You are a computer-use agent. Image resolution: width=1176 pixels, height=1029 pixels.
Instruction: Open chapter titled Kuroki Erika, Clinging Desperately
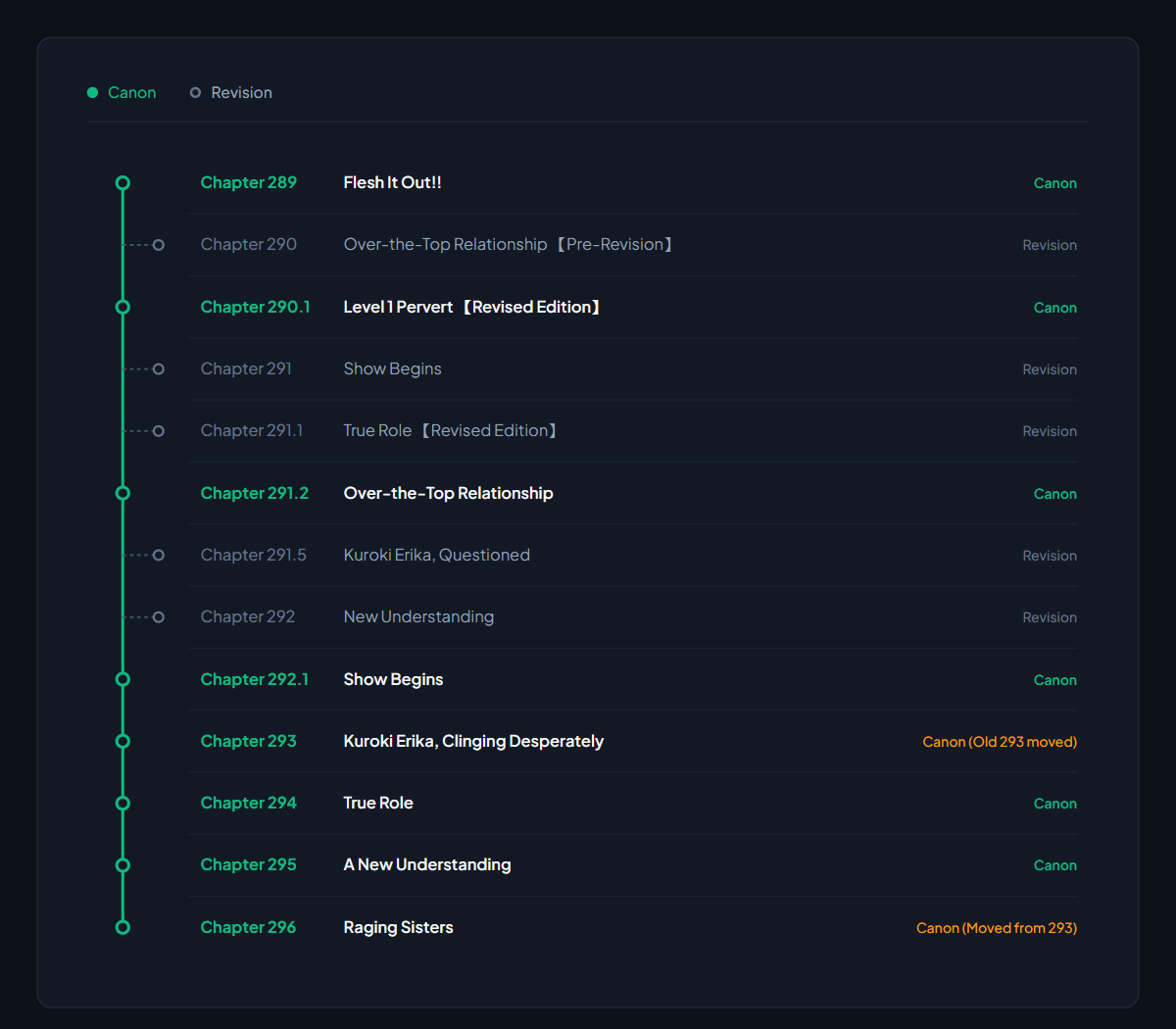point(473,741)
